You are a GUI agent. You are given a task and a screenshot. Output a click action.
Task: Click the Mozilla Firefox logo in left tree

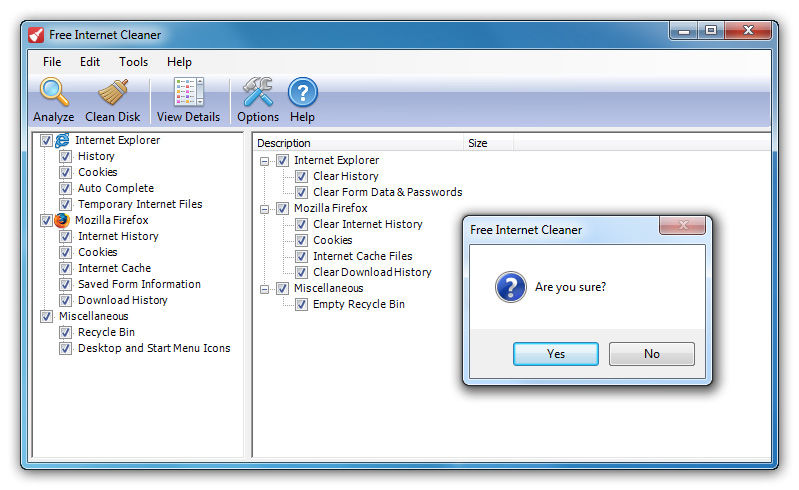pyautogui.click(x=63, y=220)
